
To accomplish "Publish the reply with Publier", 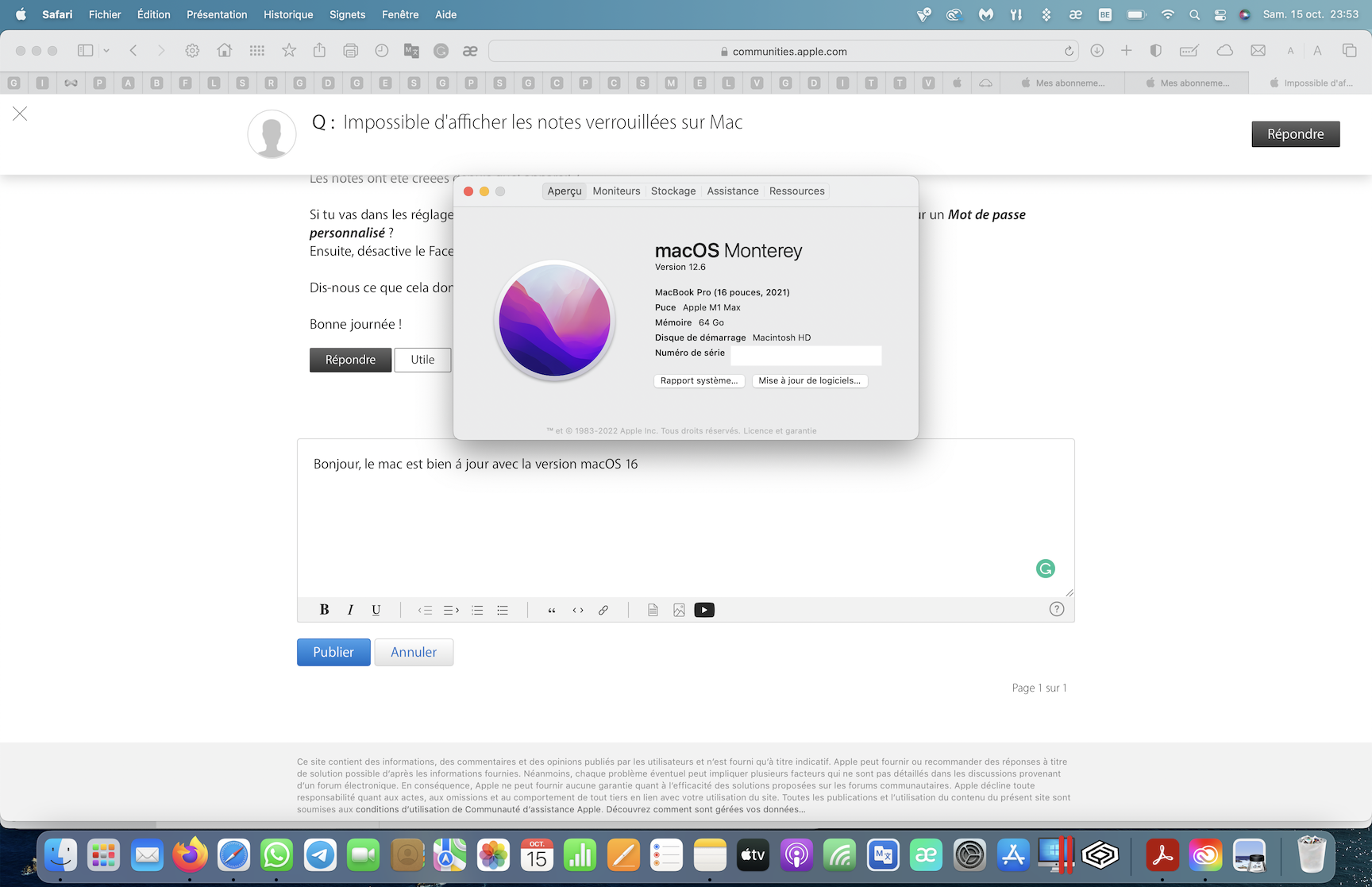I will point(333,652).
